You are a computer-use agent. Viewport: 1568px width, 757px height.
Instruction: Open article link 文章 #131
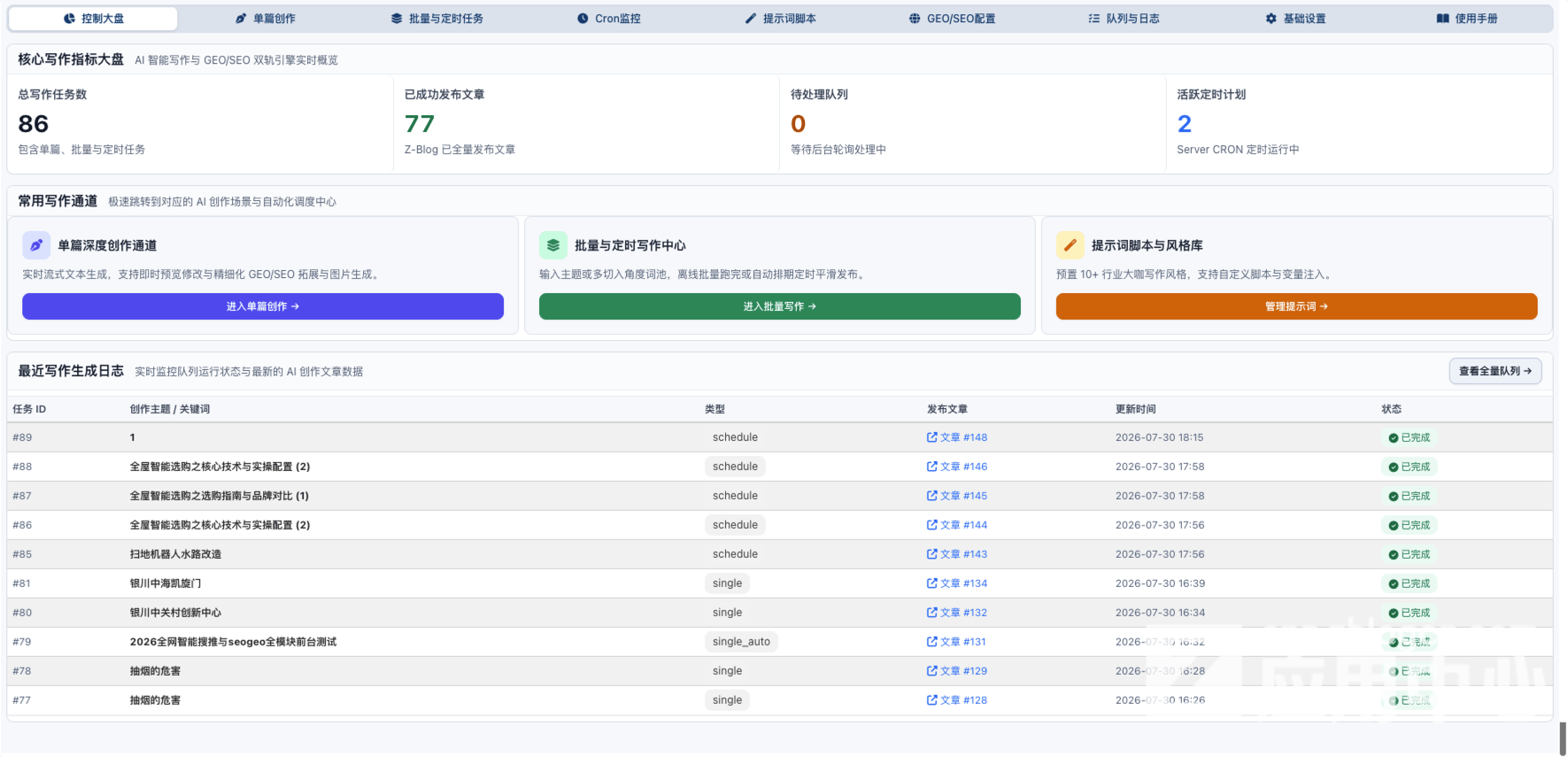click(x=956, y=642)
